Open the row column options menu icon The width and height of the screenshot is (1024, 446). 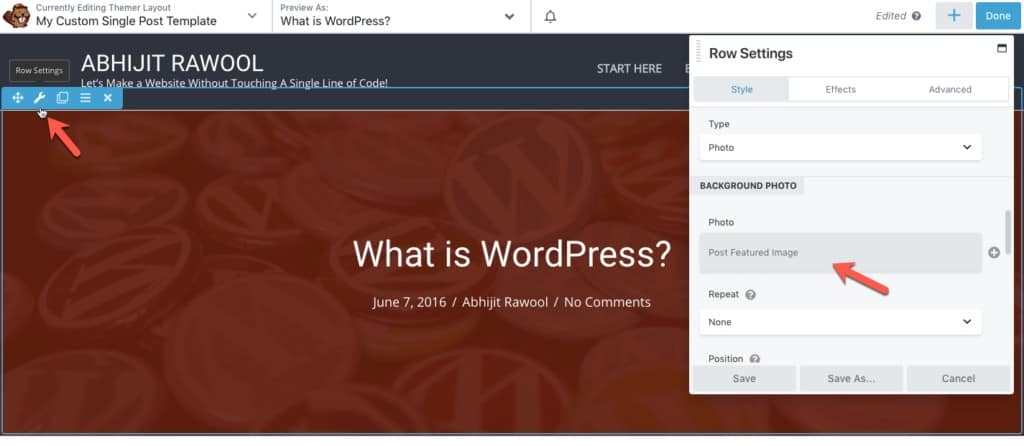tap(85, 98)
